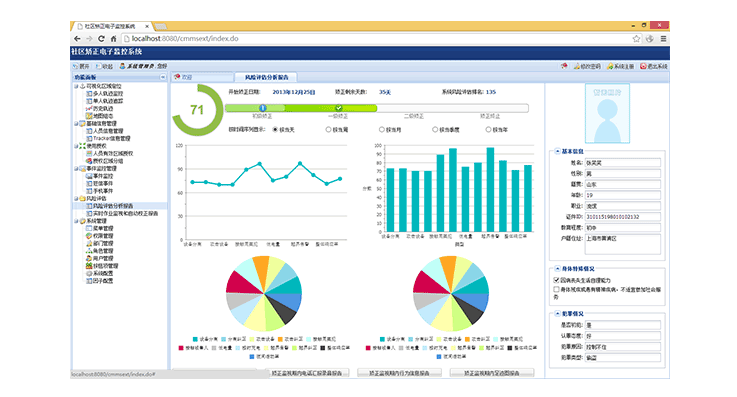Click 矫正监视期内足迹图报告 button
Screen dimensions: 737x397
491,373
